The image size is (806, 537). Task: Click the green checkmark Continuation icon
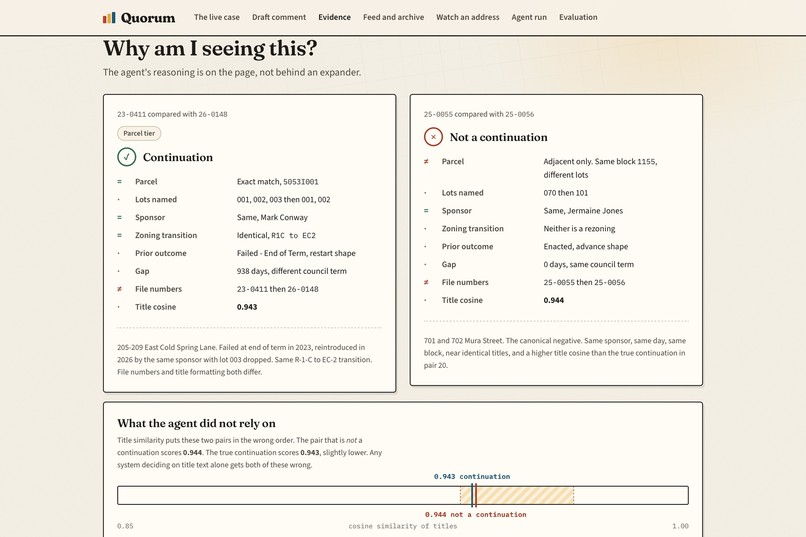click(x=126, y=157)
